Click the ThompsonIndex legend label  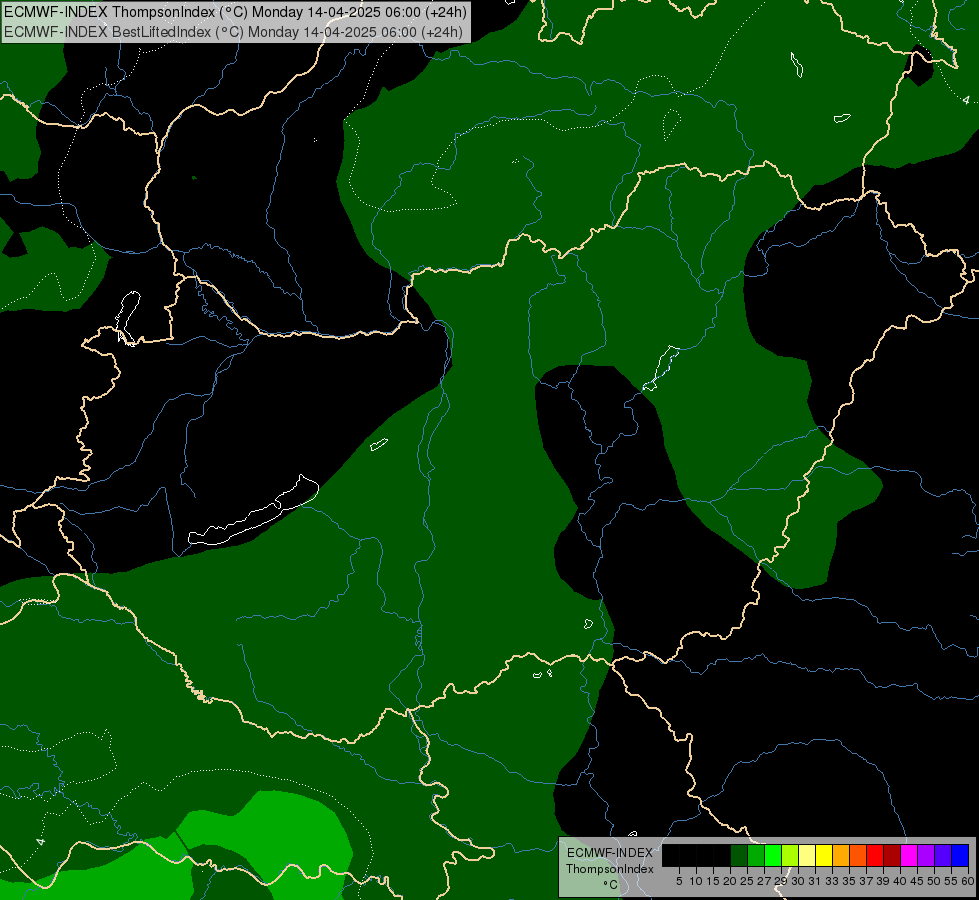click(610, 869)
